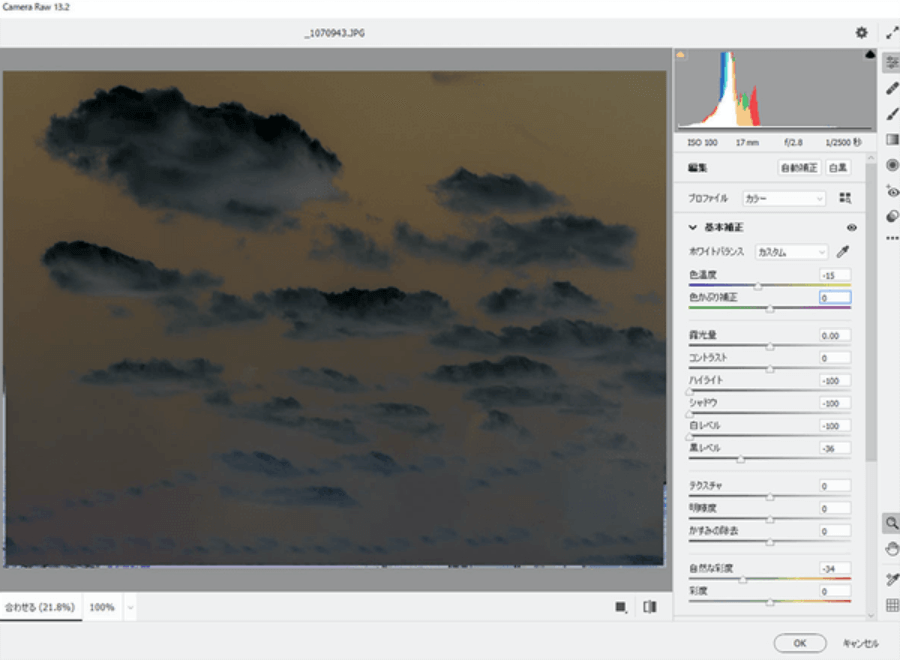900x660 pixels.
Task: Toggle full screen mode icon
Action: [893, 33]
